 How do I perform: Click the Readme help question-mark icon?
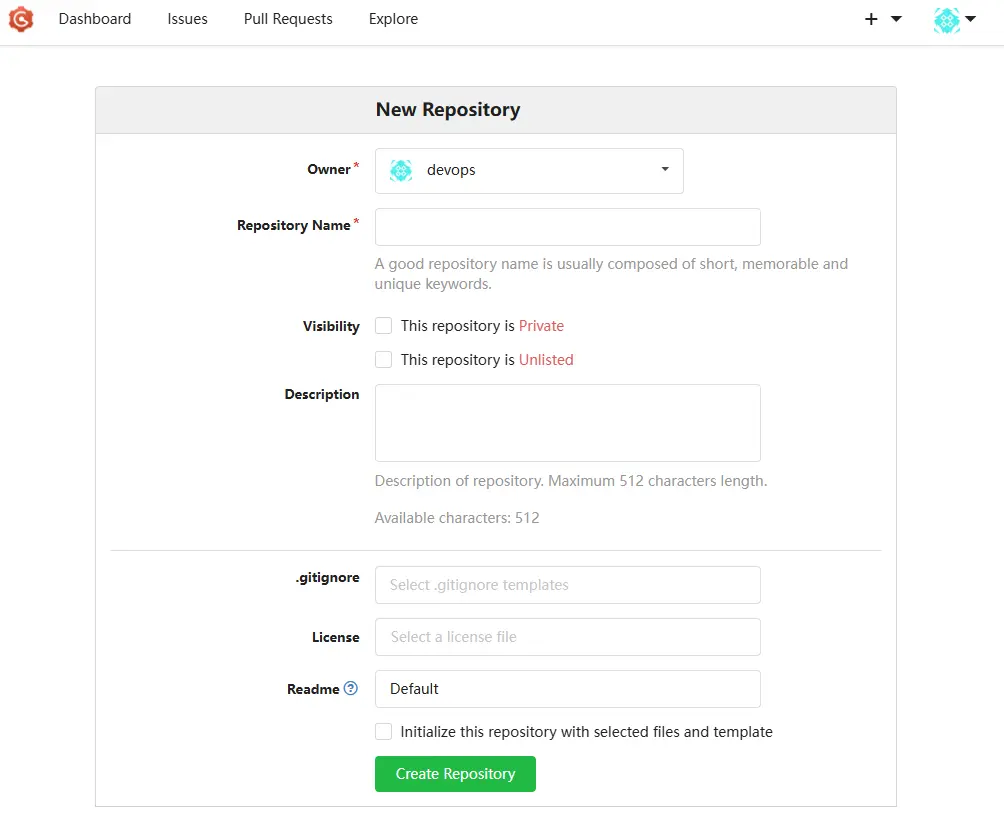pos(350,689)
